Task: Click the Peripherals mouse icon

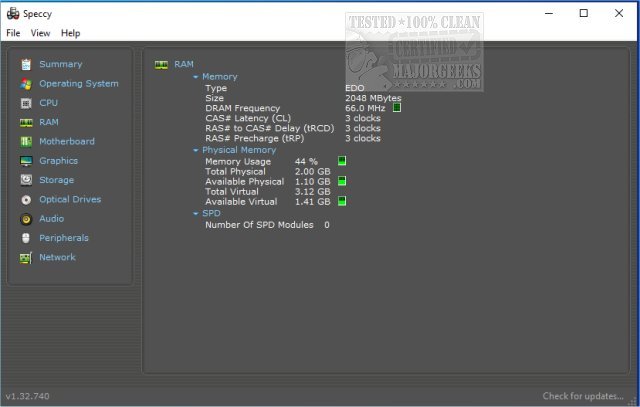Action: pyautogui.click(x=26, y=238)
